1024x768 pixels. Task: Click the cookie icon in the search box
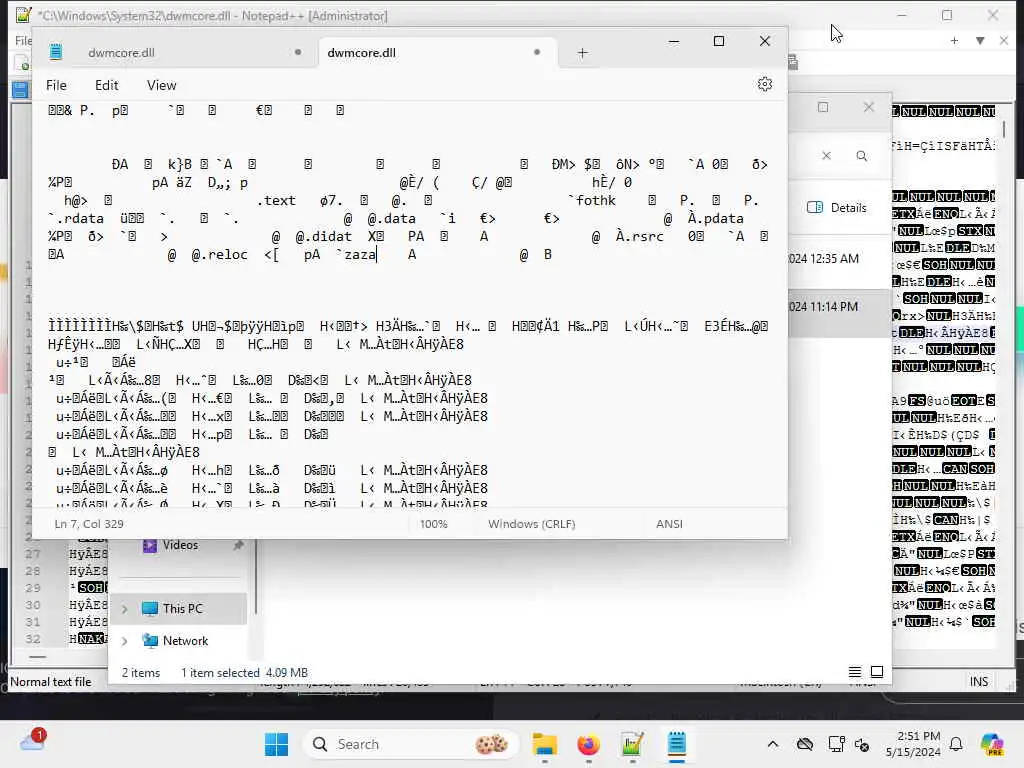click(492, 744)
